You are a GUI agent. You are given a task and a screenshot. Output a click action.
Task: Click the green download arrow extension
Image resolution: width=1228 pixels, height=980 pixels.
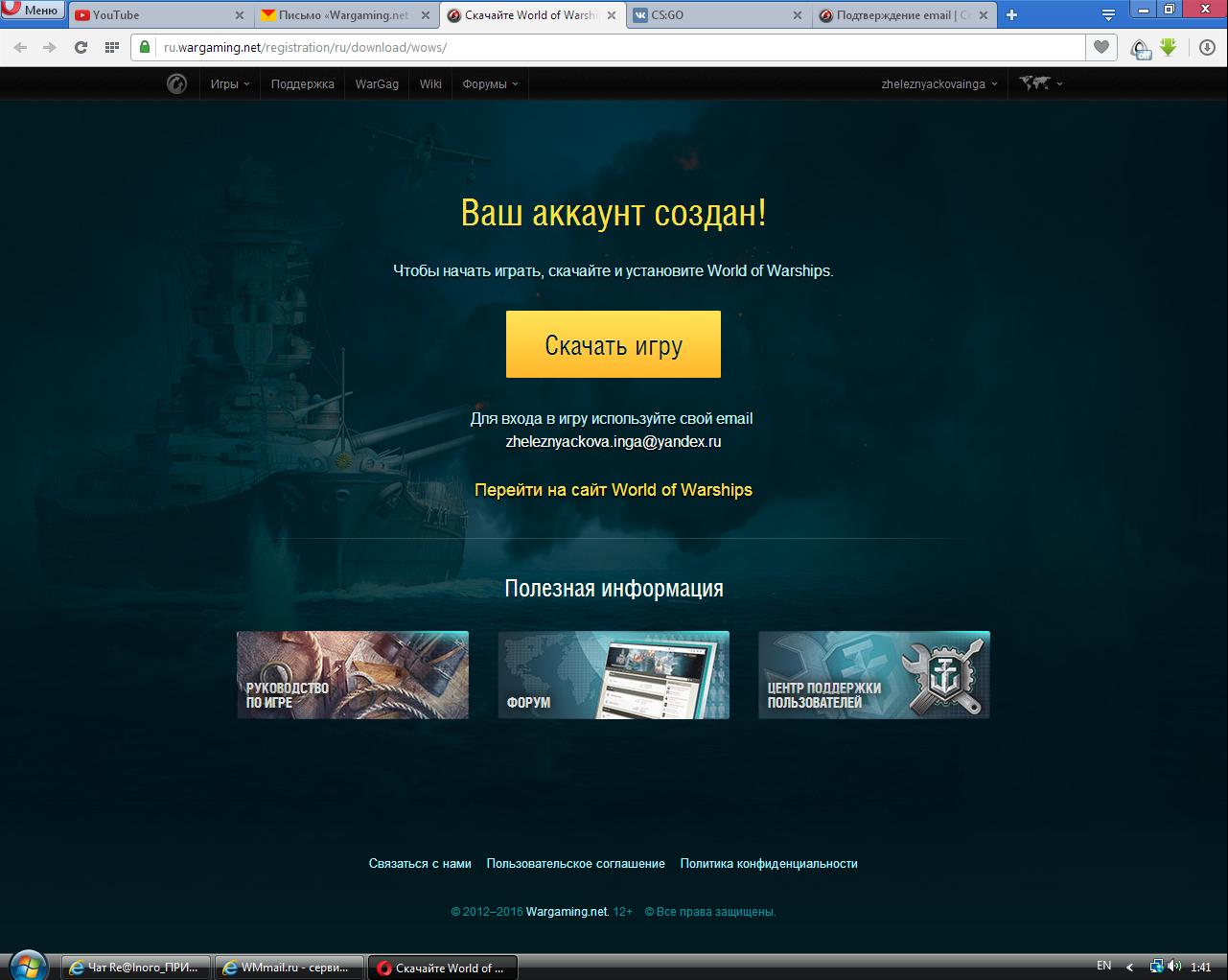(1168, 47)
